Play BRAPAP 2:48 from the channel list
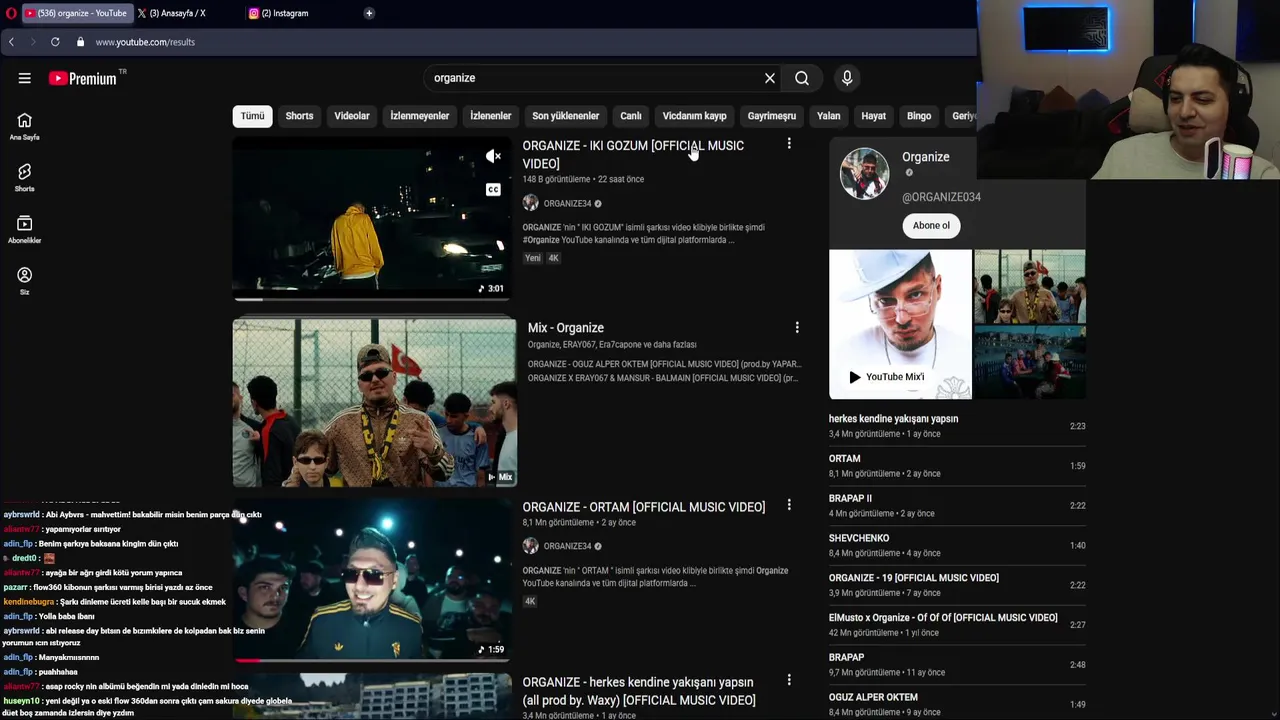1280x720 pixels. point(957,664)
